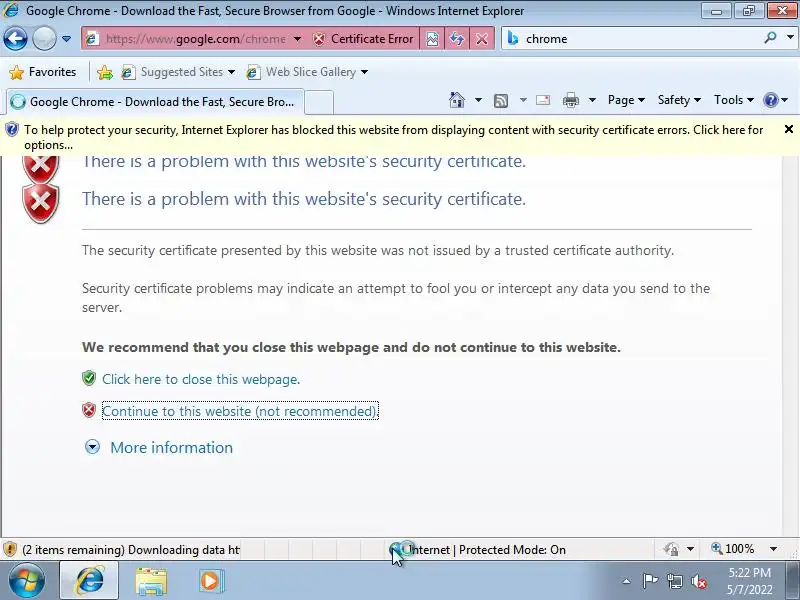Open the Safety menu
This screenshot has width=800, height=600.
coord(679,100)
